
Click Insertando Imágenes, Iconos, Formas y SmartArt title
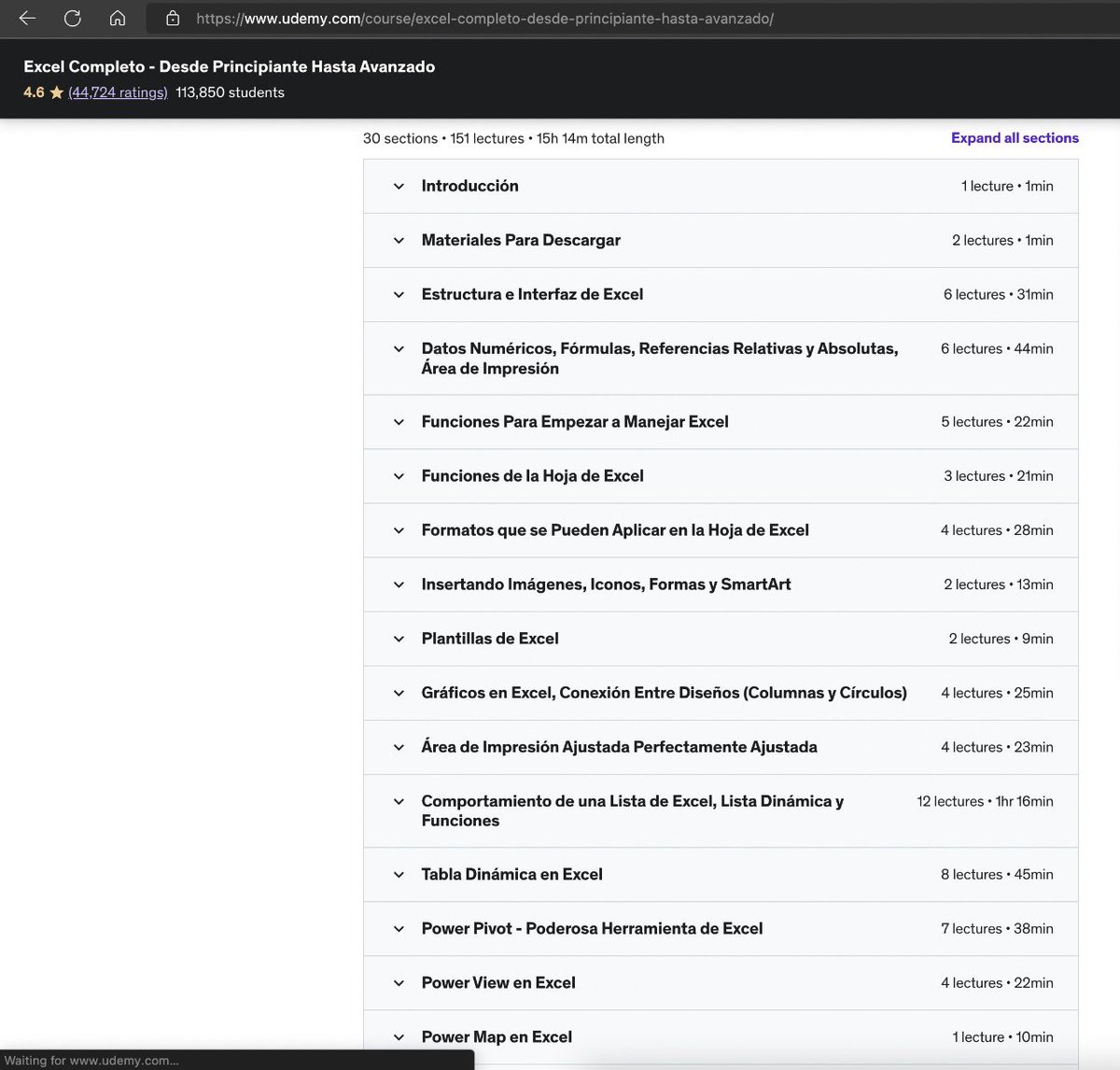[x=606, y=584]
